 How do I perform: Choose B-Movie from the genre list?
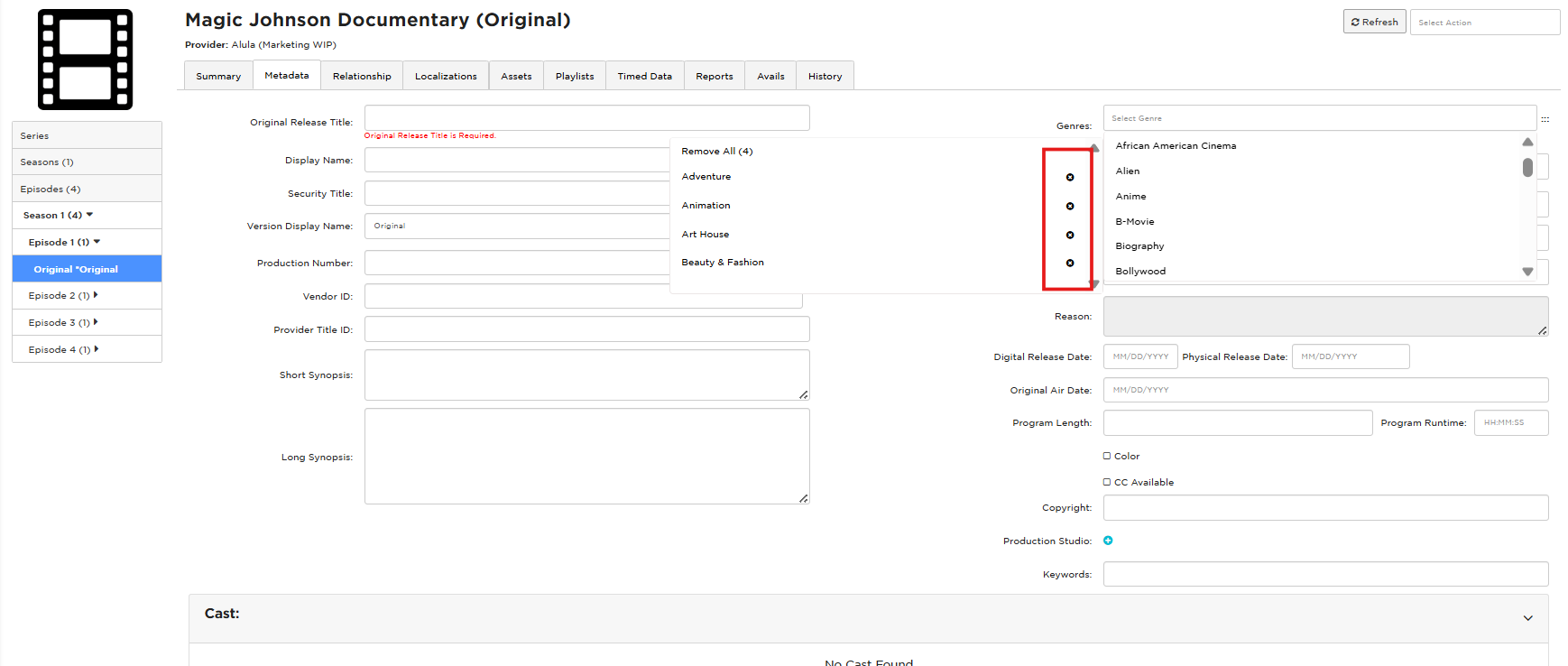tap(1135, 221)
